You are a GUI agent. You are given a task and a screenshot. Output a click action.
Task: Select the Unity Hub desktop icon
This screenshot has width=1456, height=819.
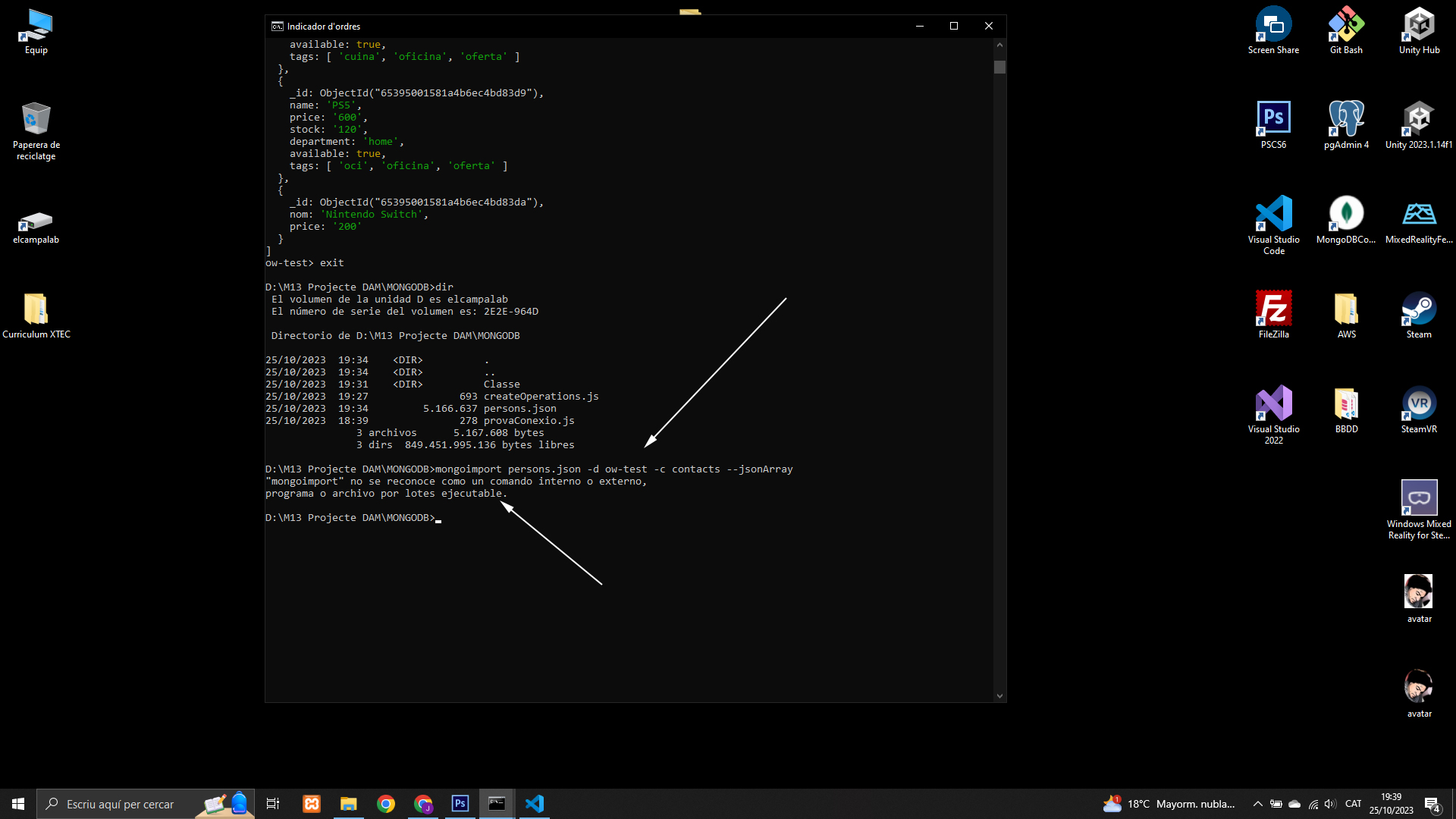pyautogui.click(x=1419, y=32)
